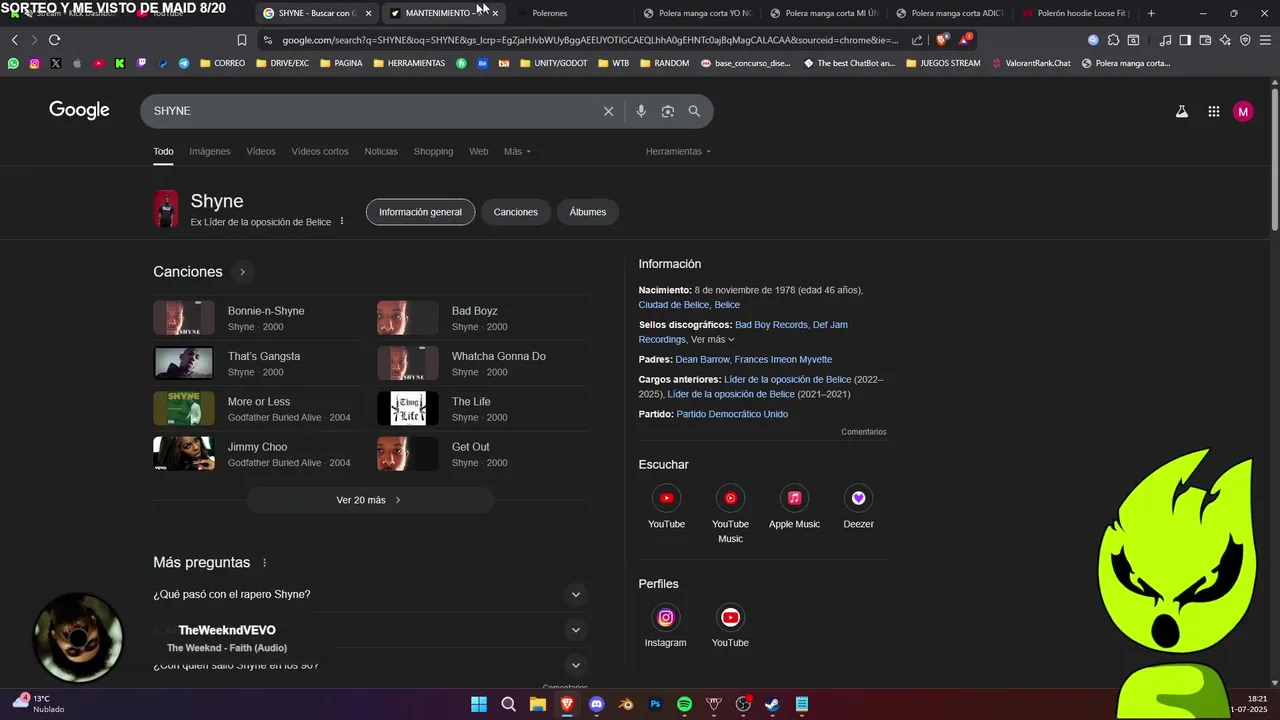1280x720 pixels.
Task: Select Información general chip
Action: [x=420, y=212]
